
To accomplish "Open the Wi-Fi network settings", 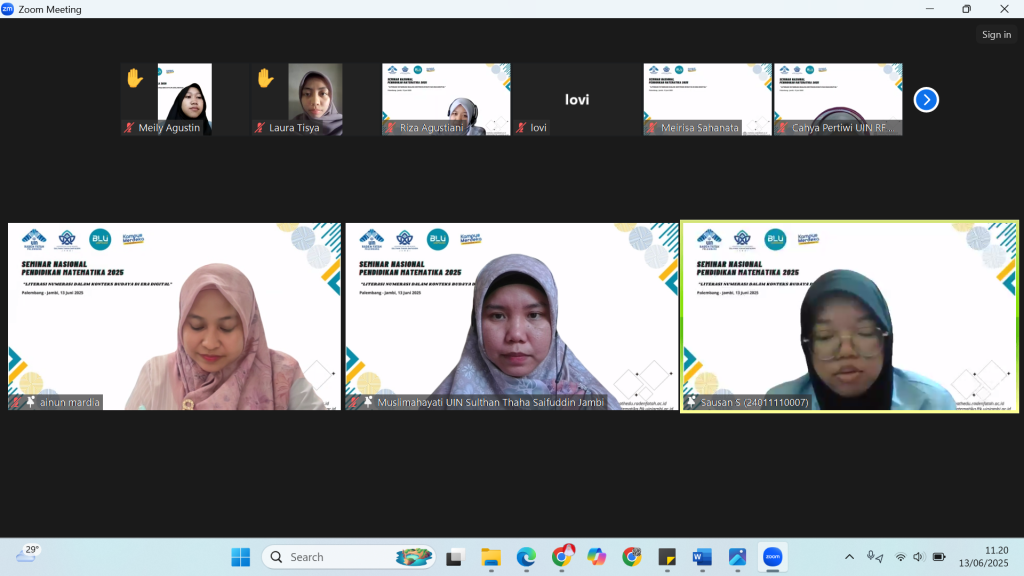I will tap(900, 557).
